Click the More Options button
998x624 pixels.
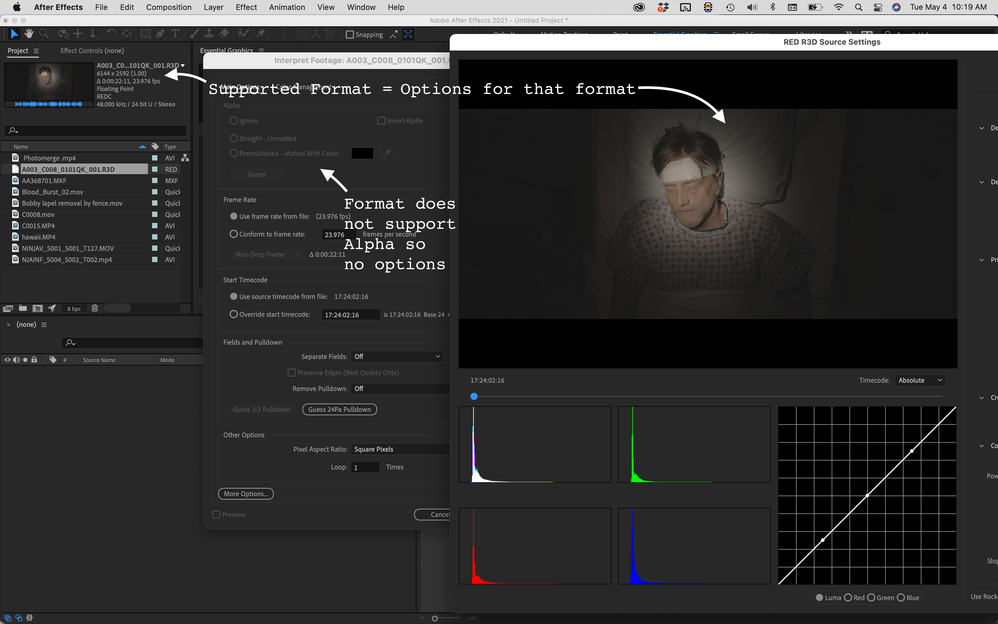246,493
